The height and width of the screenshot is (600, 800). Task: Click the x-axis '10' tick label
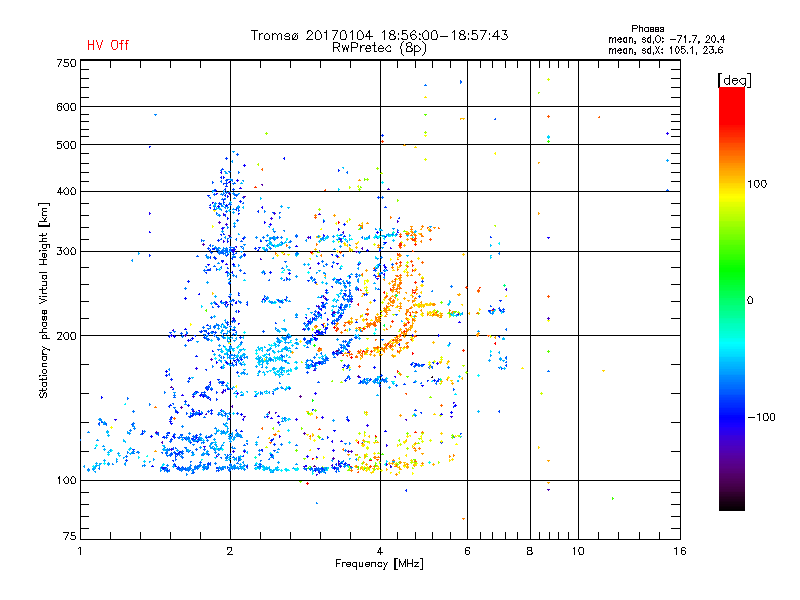[578, 551]
